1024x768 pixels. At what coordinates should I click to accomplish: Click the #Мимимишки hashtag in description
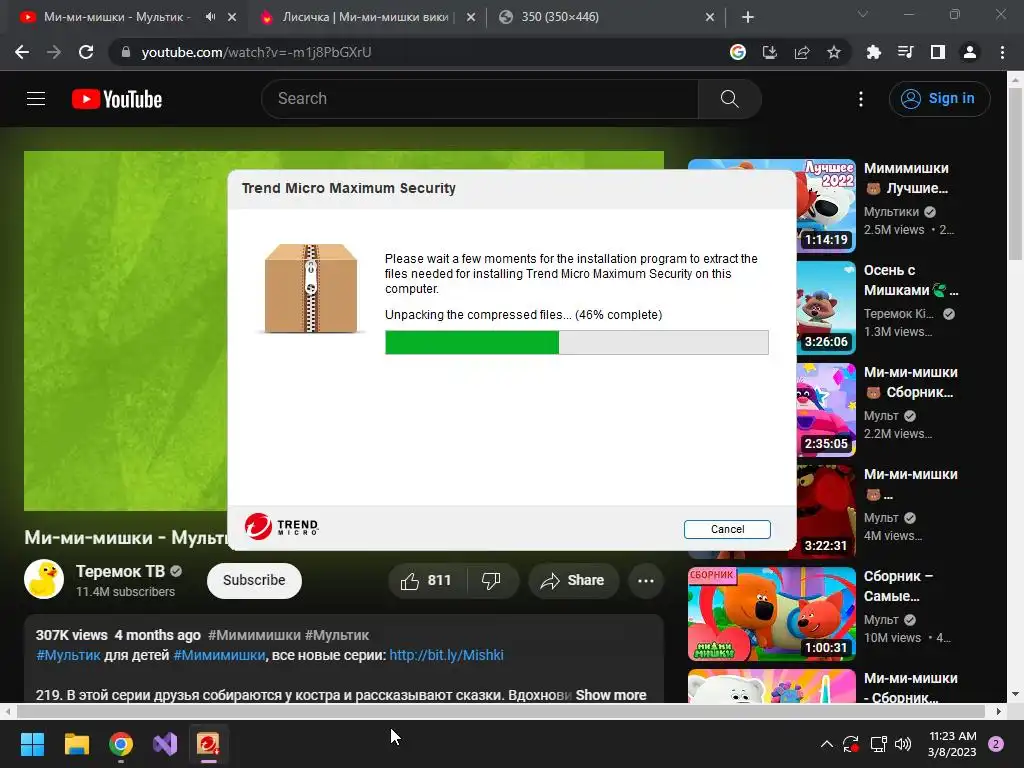point(219,655)
